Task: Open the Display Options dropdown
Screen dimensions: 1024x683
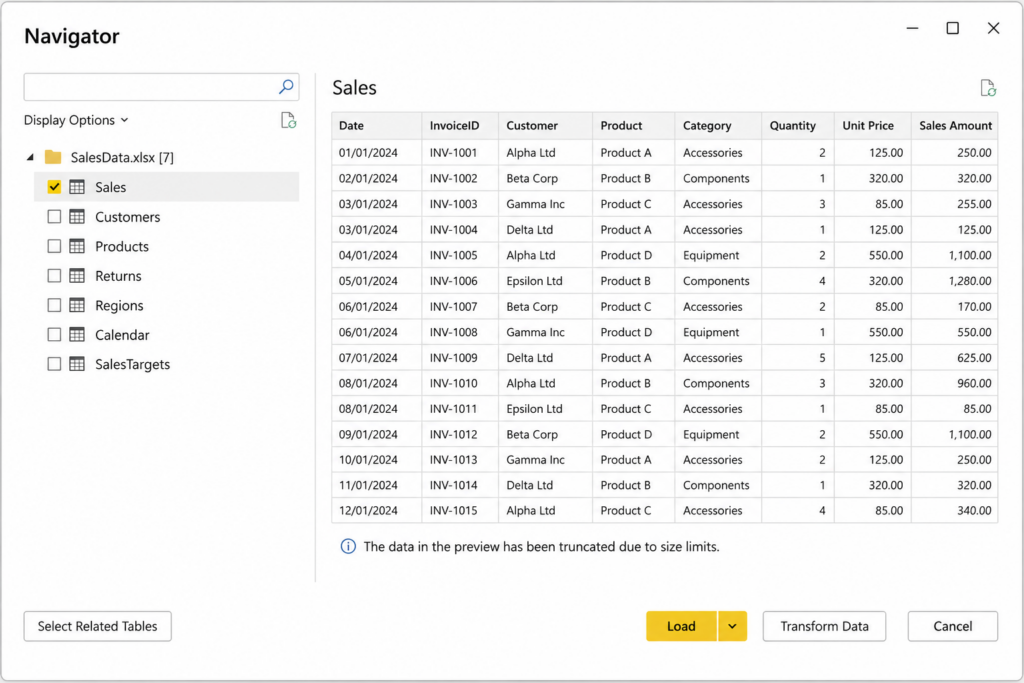Action: pos(76,120)
